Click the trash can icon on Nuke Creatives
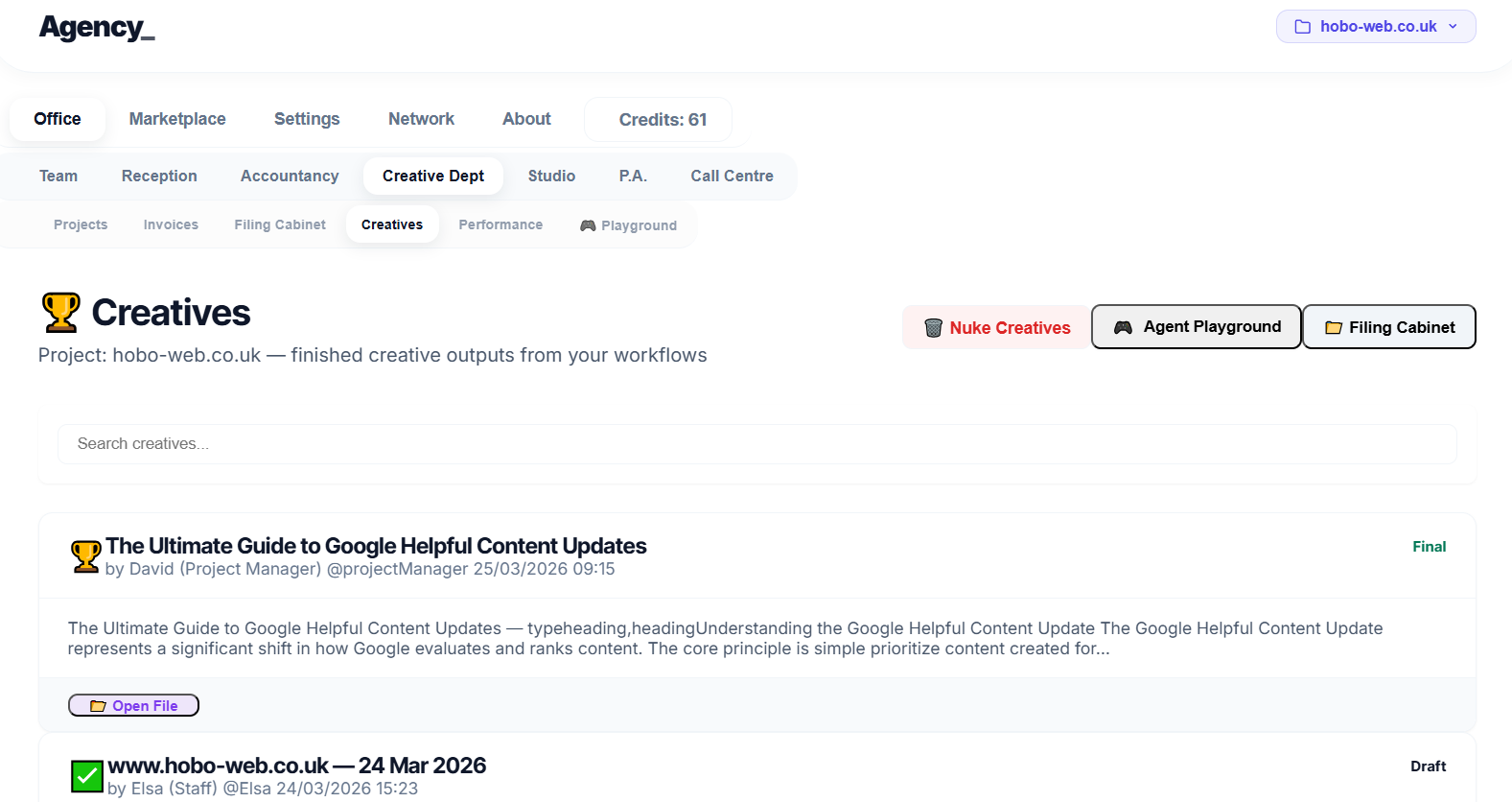This screenshot has height=802, width=1512. (933, 328)
